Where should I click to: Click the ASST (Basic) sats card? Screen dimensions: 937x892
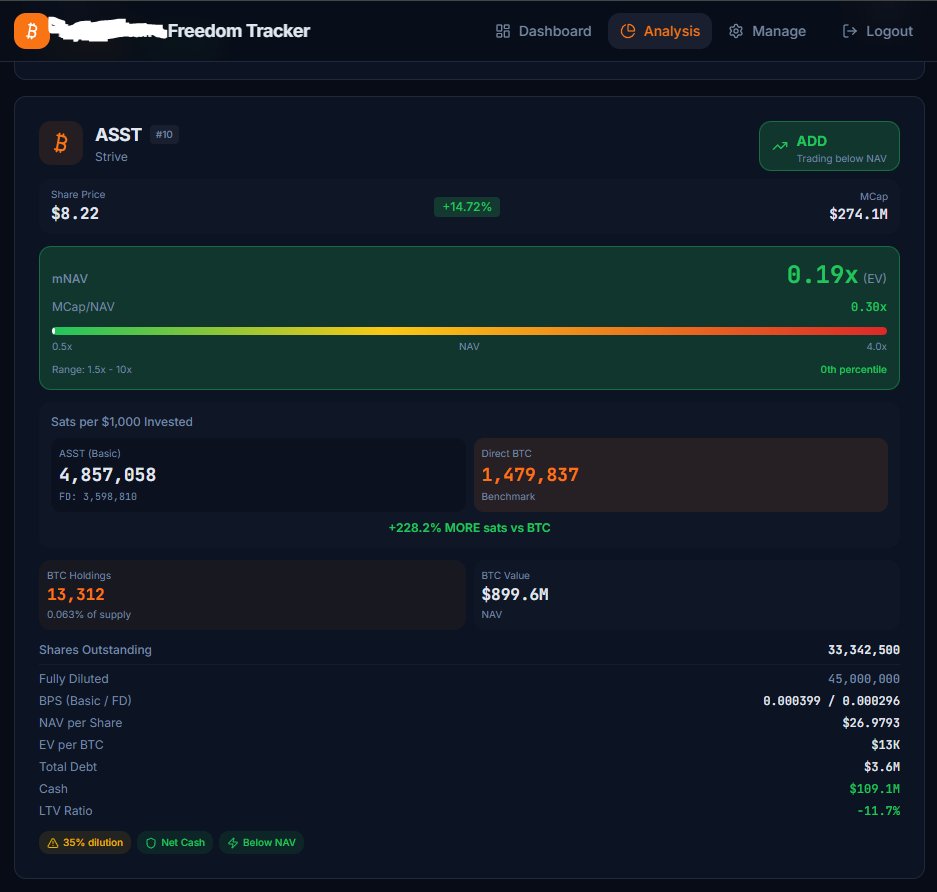pyautogui.click(x=258, y=475)
